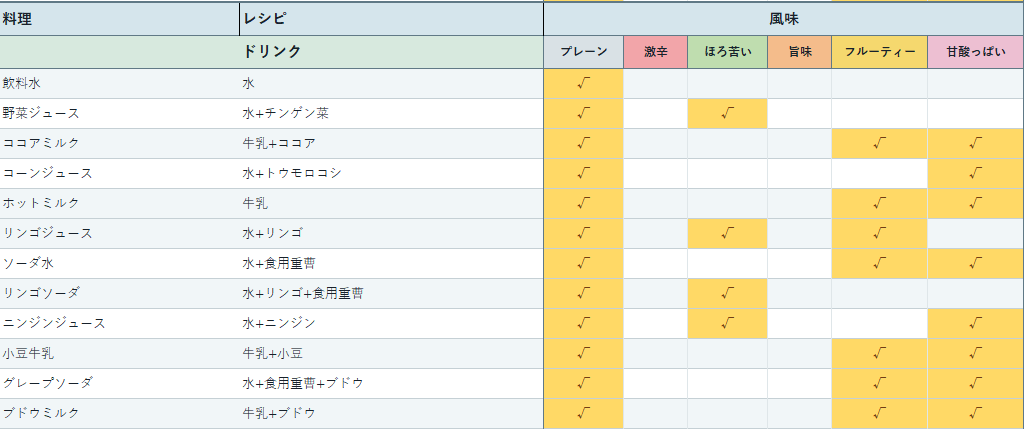Select the リンゴソーダ dish cell
The image size is (1024, 429).
pos(120,294)
